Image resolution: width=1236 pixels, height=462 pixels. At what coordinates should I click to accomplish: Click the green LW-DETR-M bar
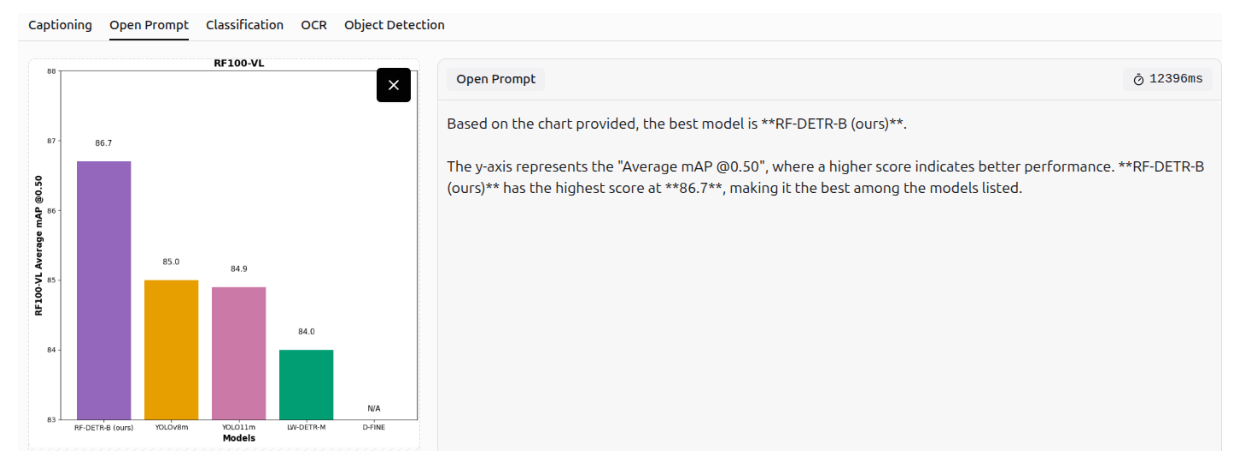[x=306, y=385]
